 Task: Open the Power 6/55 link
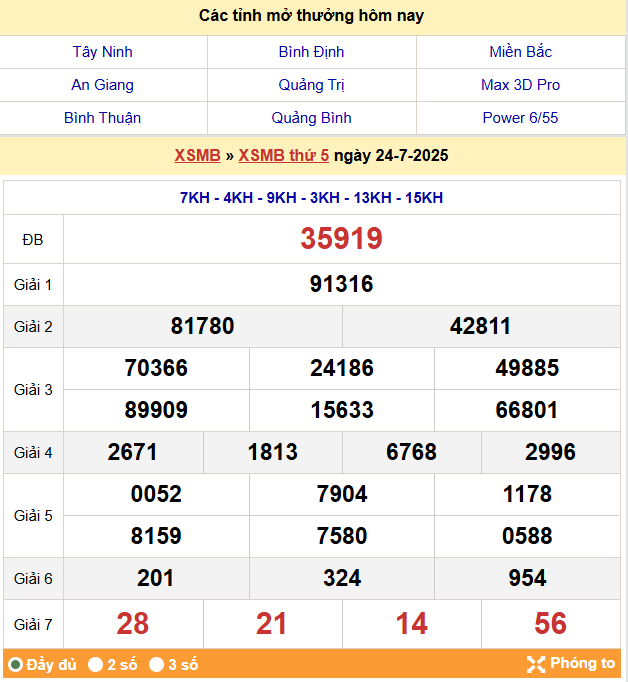pos(521,118)
